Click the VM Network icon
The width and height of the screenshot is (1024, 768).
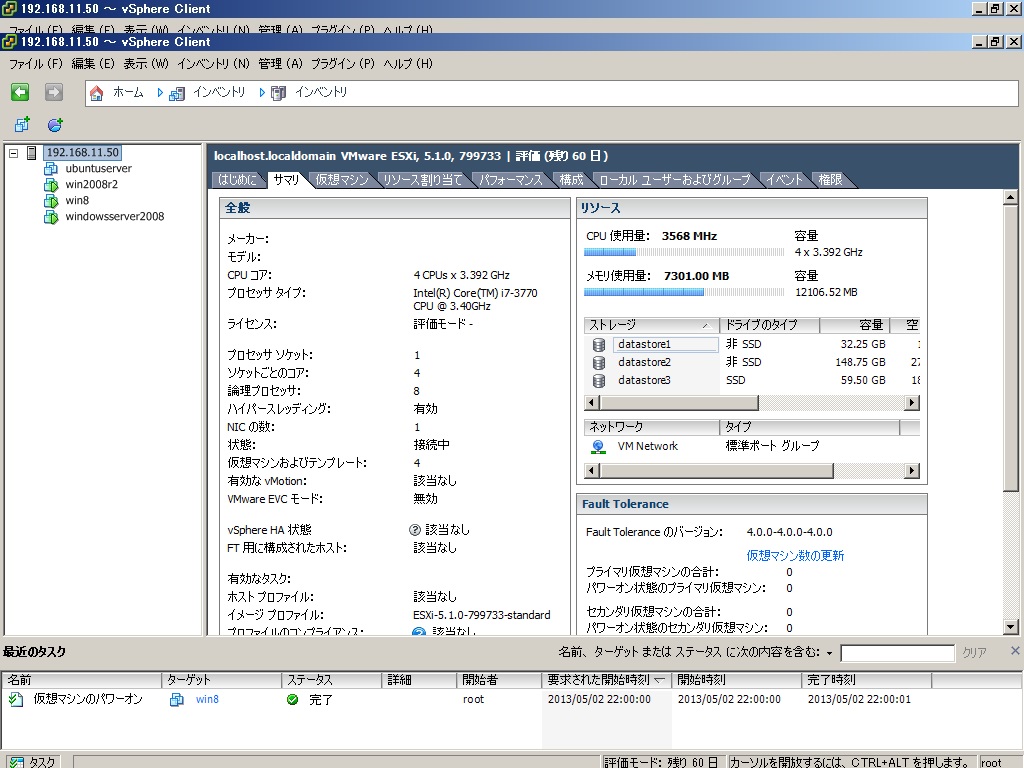(x=599, y=447)
